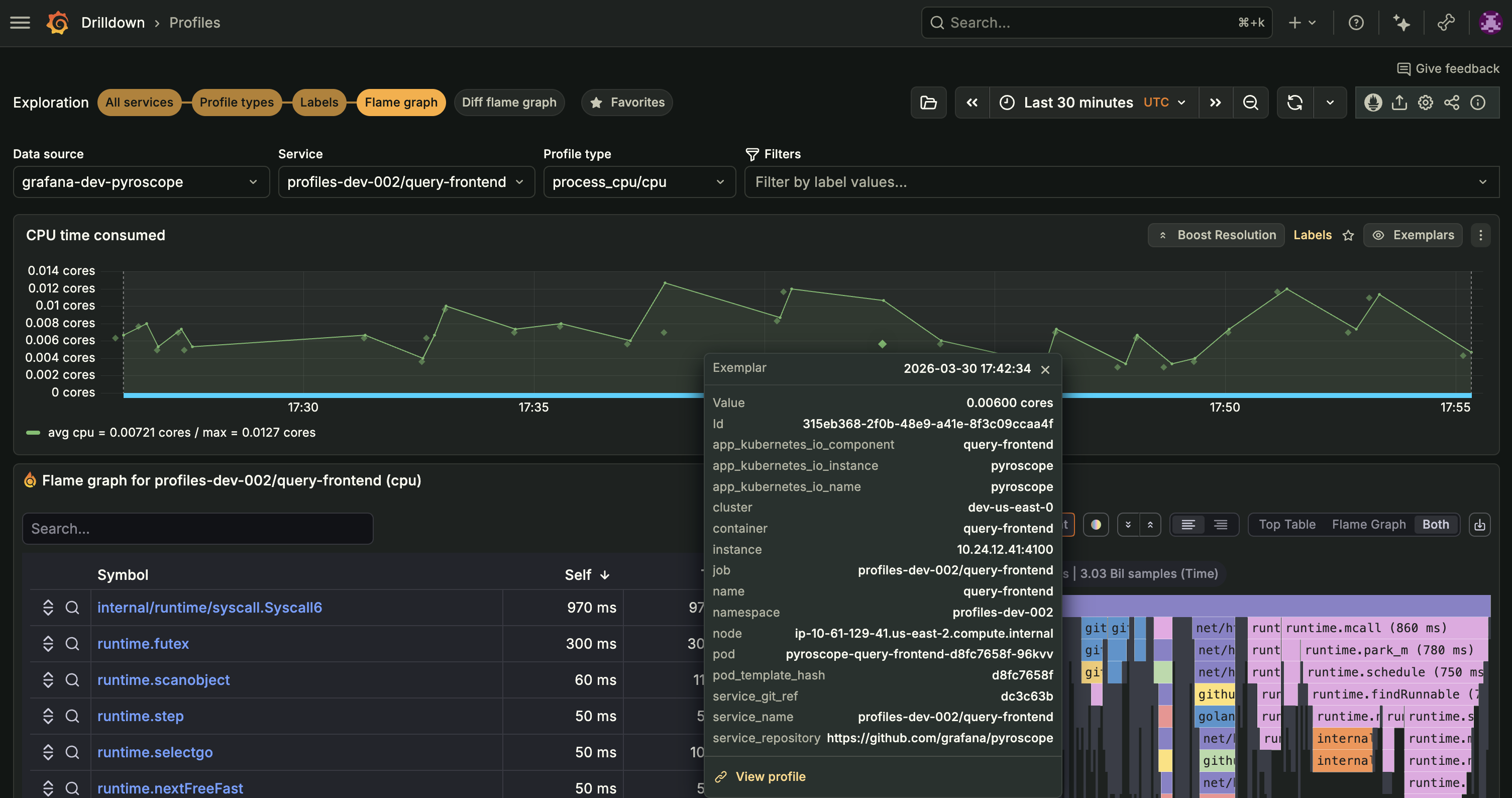Select the Both view option
The width and height of the screenshot is (1512, 798).
click(x=1435, y=524)
